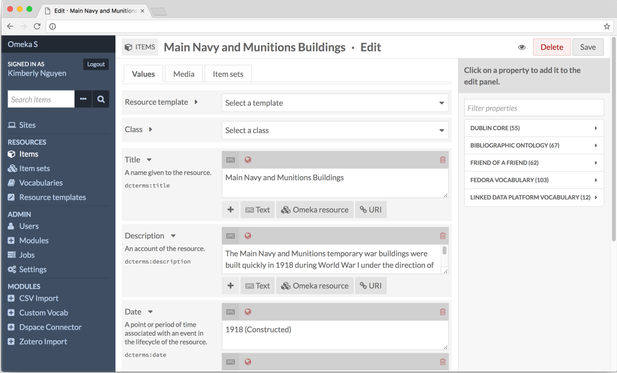Add Omeka resource value under Description
Image resolution: width=617 pixels, height=373 pixels.
[315, 286]
